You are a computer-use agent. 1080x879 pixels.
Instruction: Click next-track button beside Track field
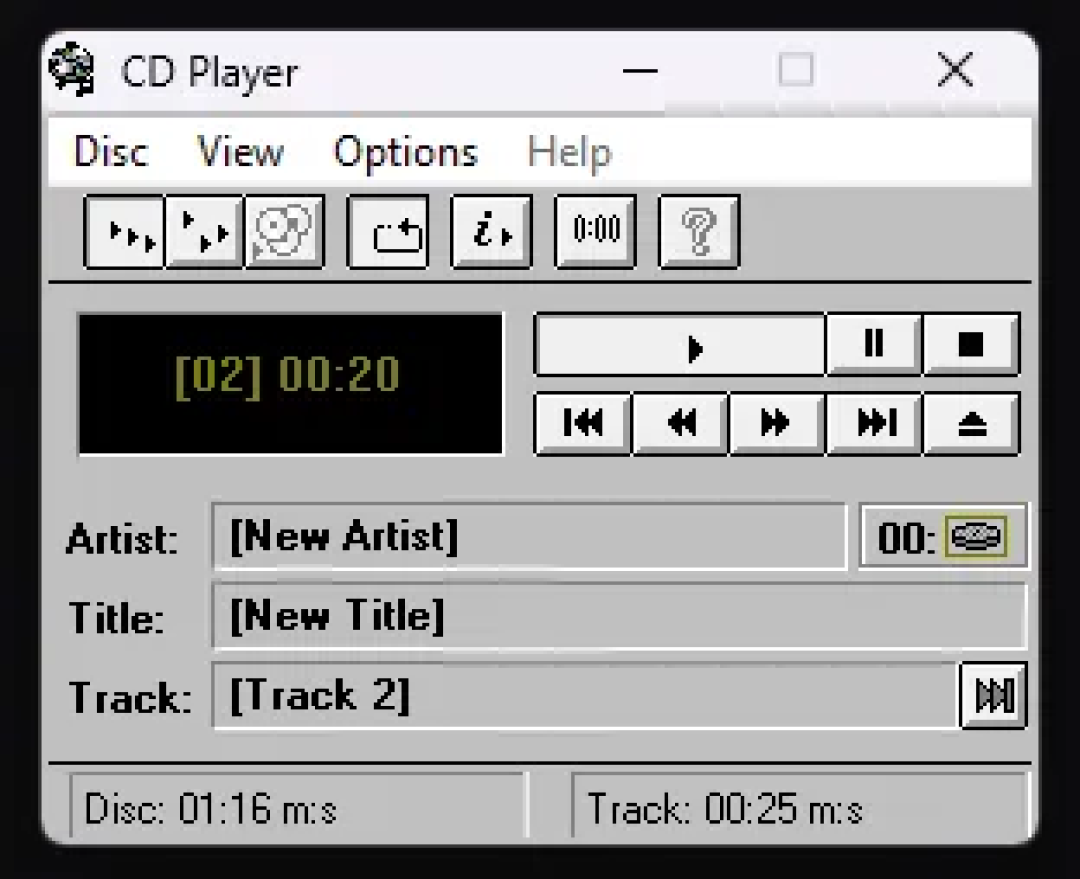coord(994,695)
